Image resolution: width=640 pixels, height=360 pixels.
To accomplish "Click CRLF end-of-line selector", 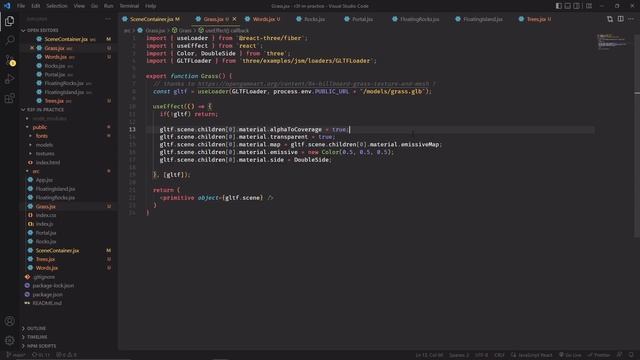I will coord(499,355).
